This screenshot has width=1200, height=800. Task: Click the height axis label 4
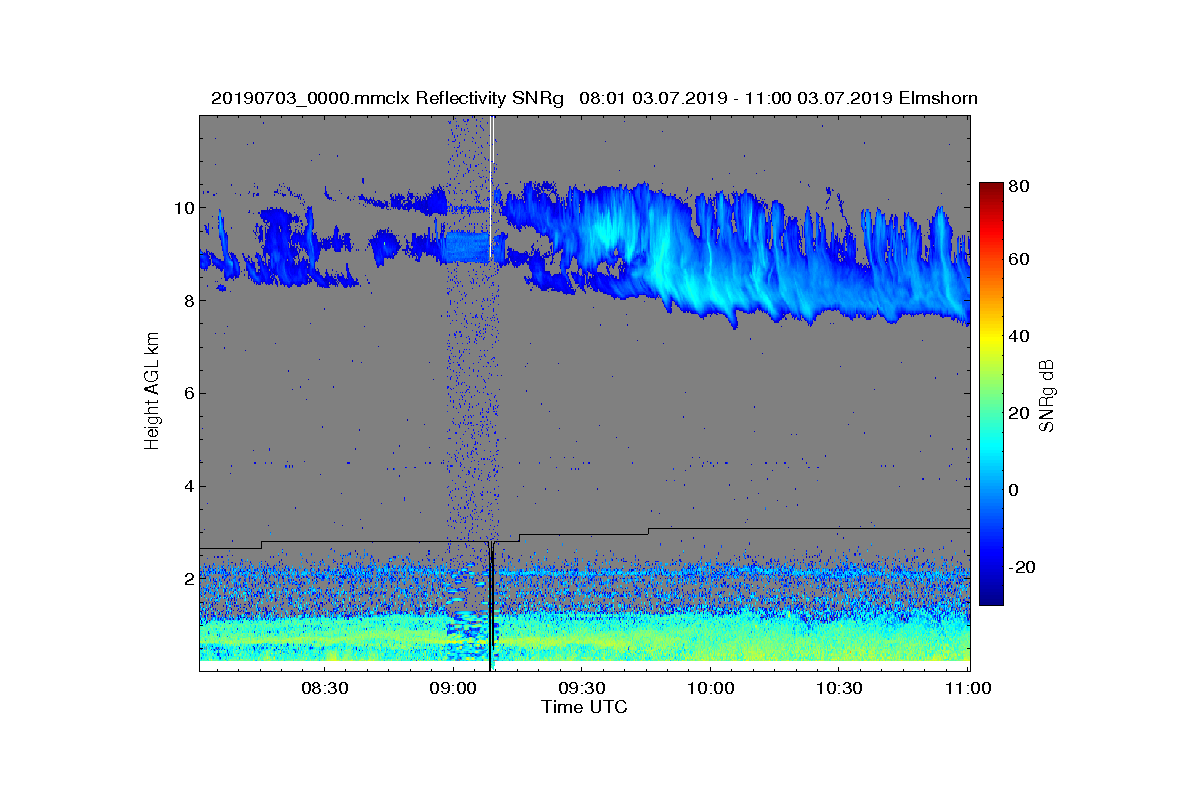(187, 486)
